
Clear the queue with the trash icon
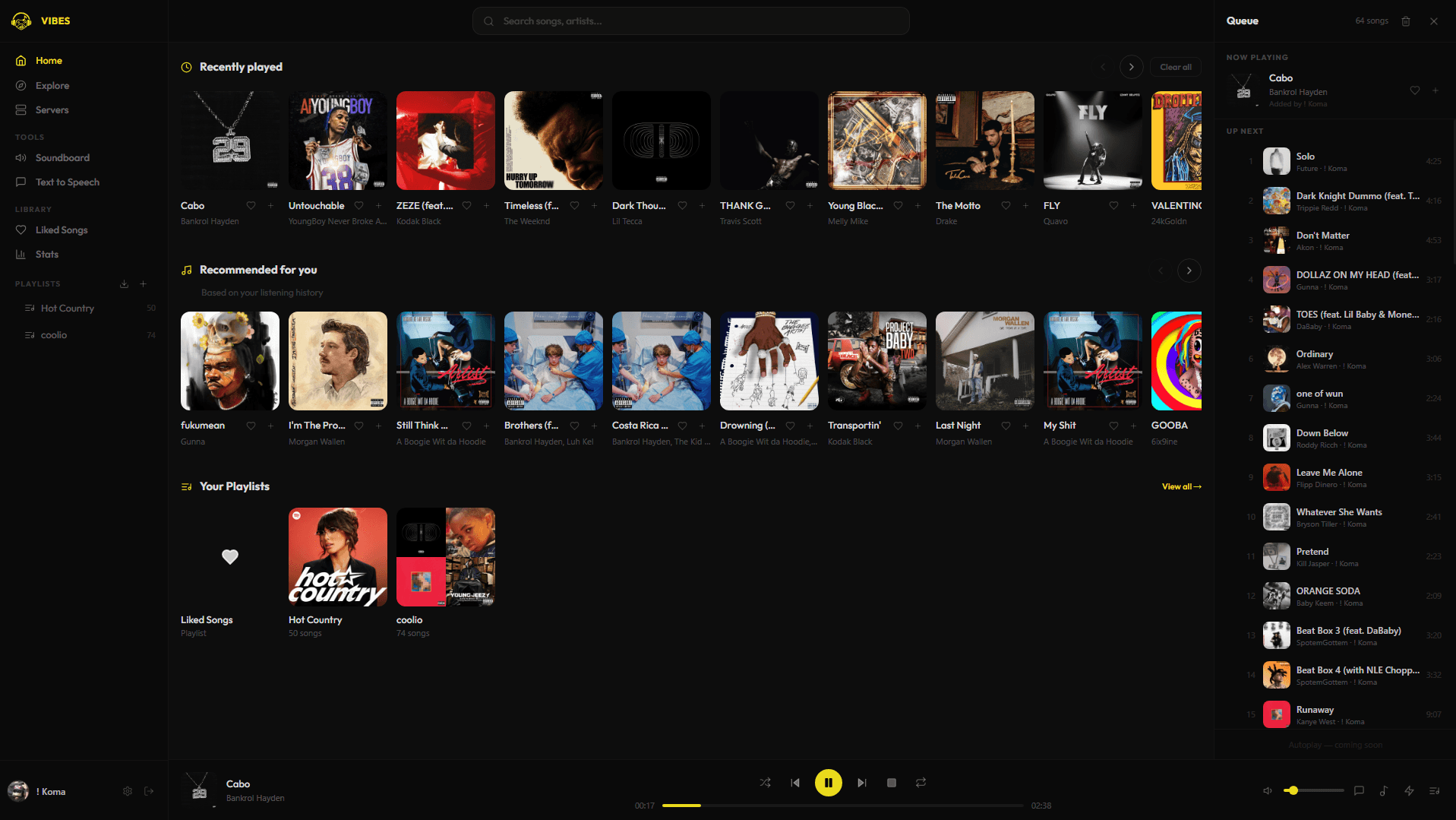[x=1406, y=21]
